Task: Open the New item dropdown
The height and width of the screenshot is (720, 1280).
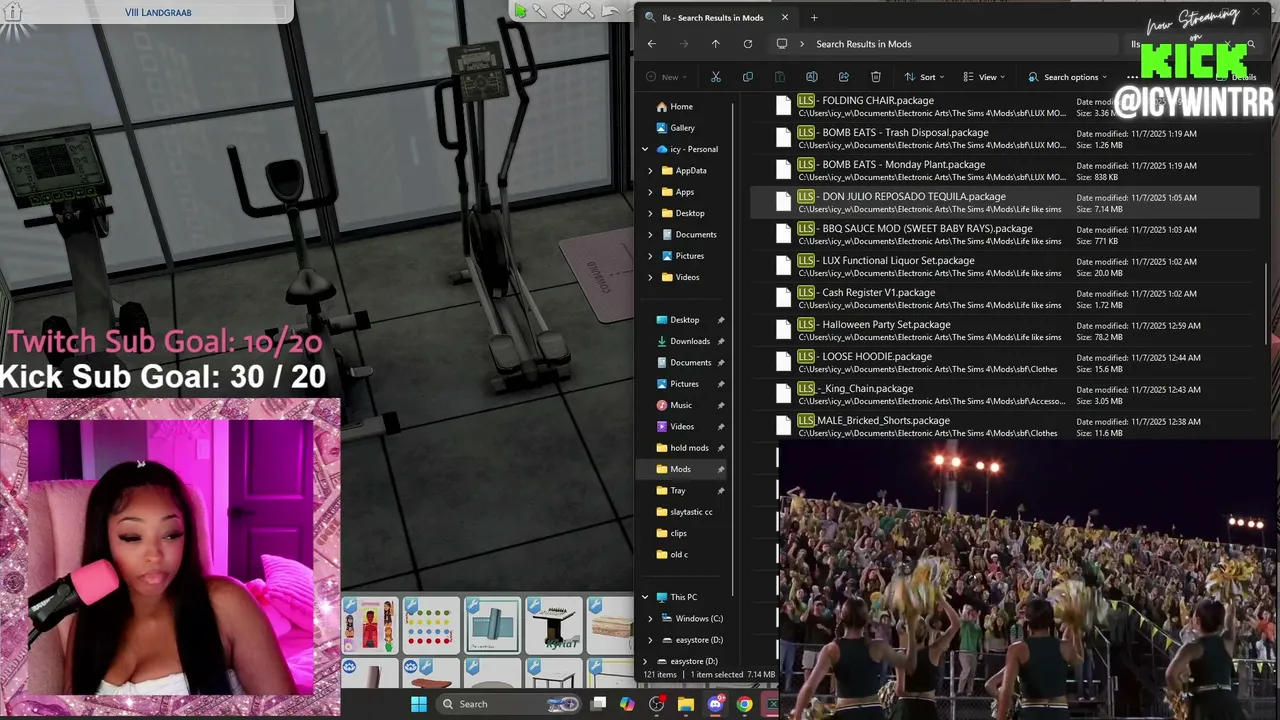Action: 666,77
